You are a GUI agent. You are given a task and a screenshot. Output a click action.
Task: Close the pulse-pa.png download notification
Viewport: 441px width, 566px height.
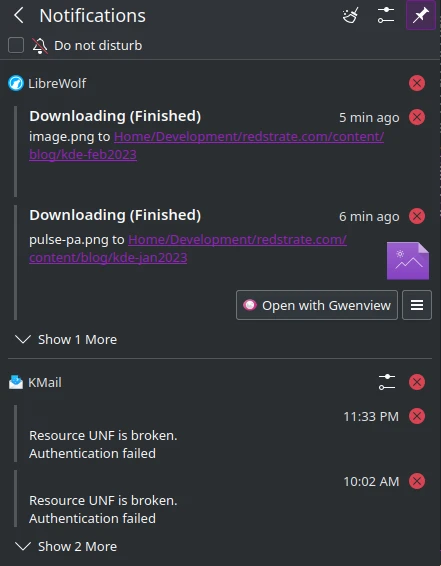[x=417, y=216]
